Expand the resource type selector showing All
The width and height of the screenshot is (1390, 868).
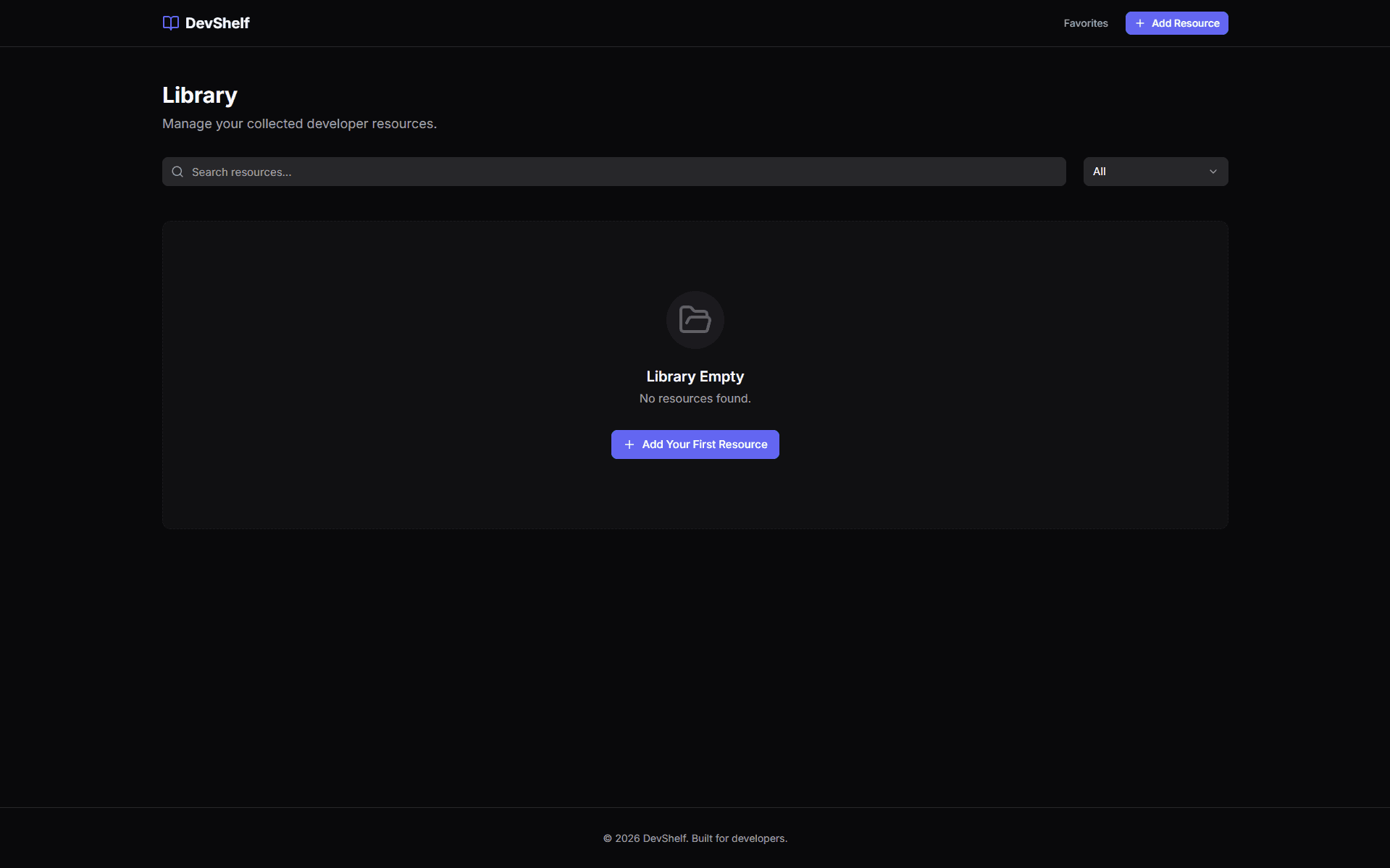[1155, 172]
